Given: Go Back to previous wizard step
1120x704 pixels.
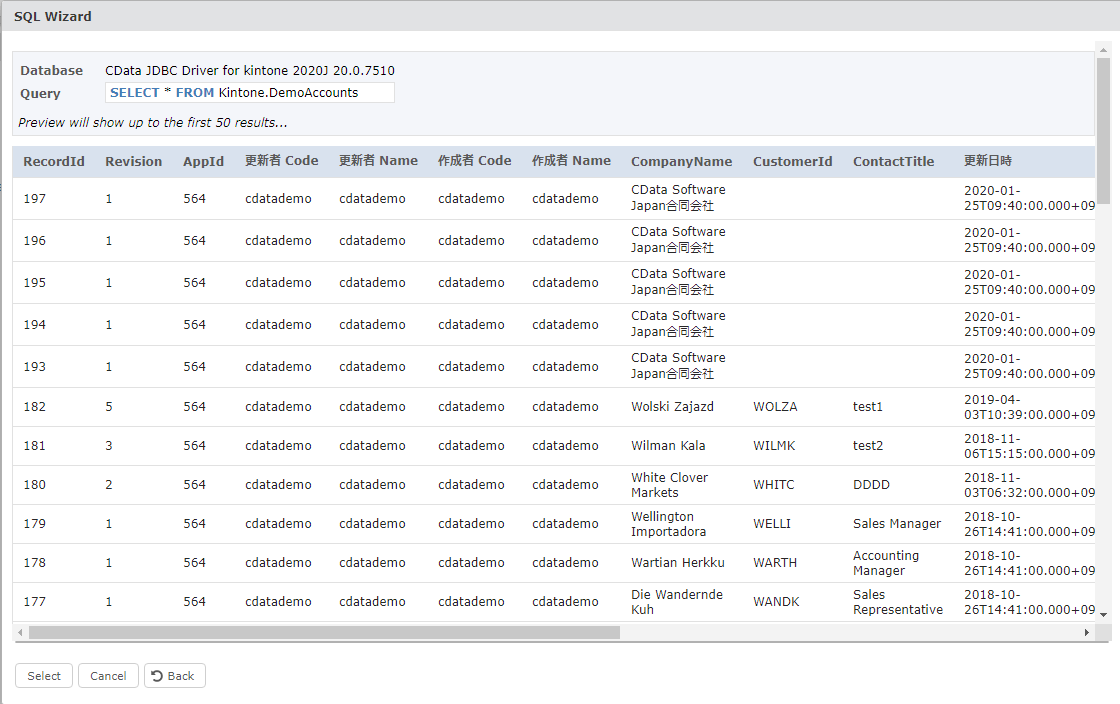Looking at the screenshot, I should [174, 676].
